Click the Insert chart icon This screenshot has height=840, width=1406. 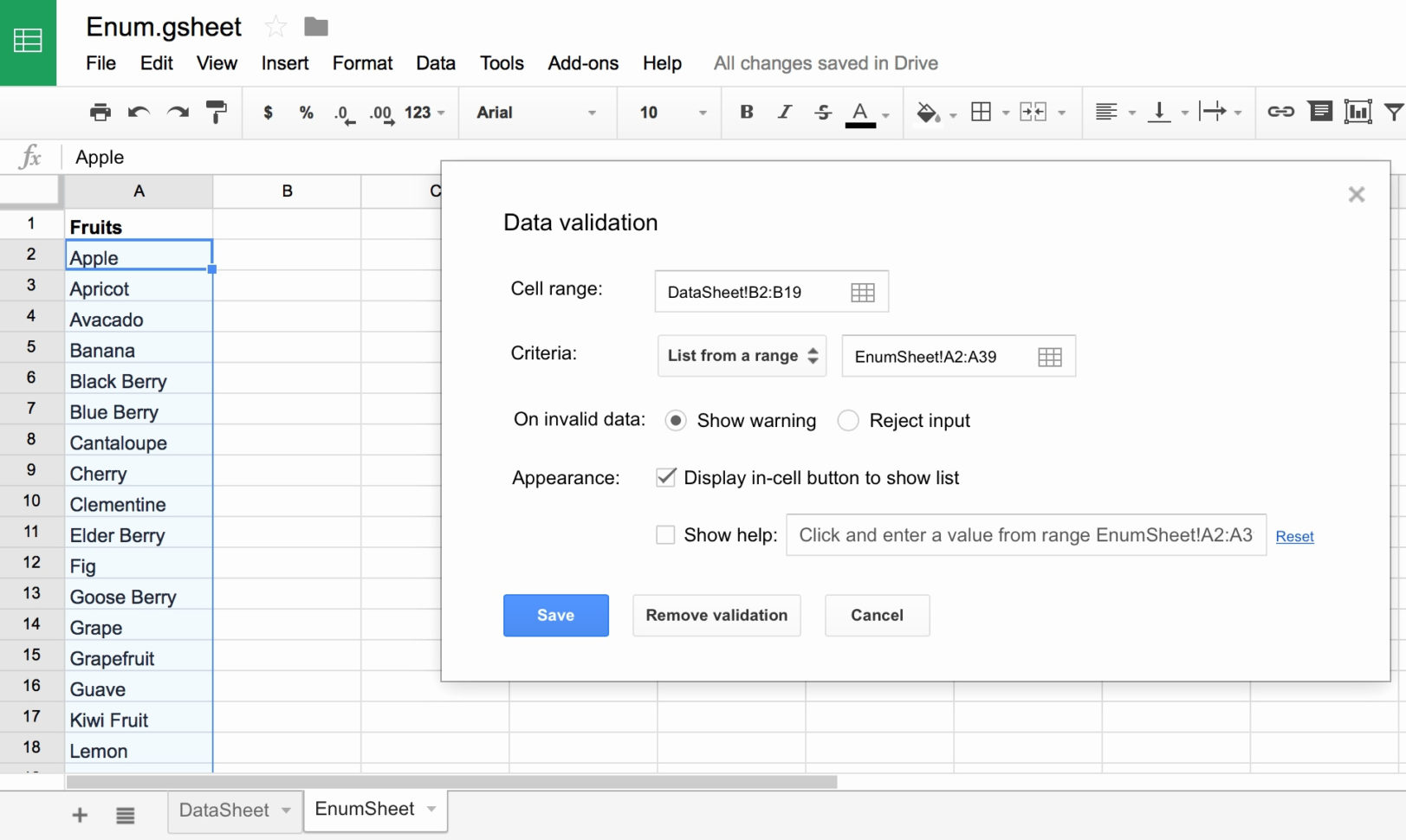(x=1357, y=112)
